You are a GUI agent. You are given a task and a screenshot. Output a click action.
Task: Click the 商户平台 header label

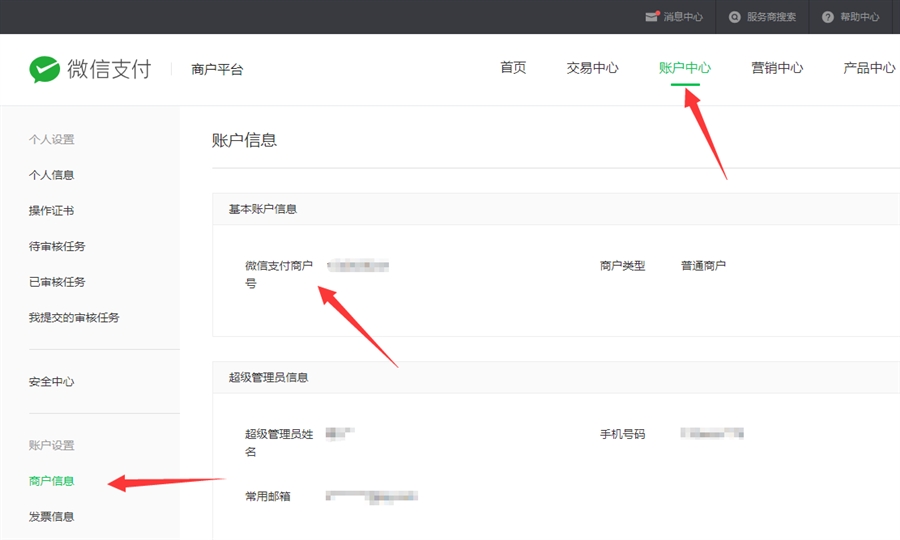[x=217, y=70]
